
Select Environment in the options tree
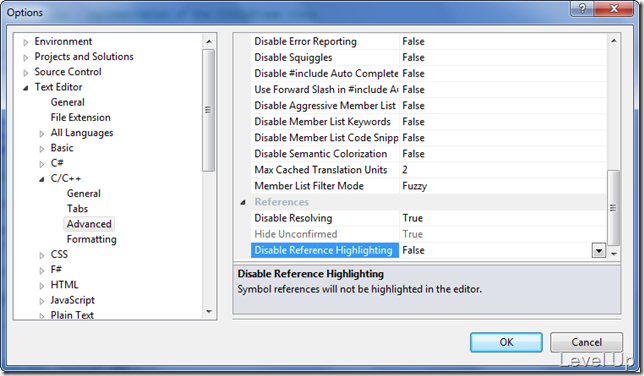point(63,42)
